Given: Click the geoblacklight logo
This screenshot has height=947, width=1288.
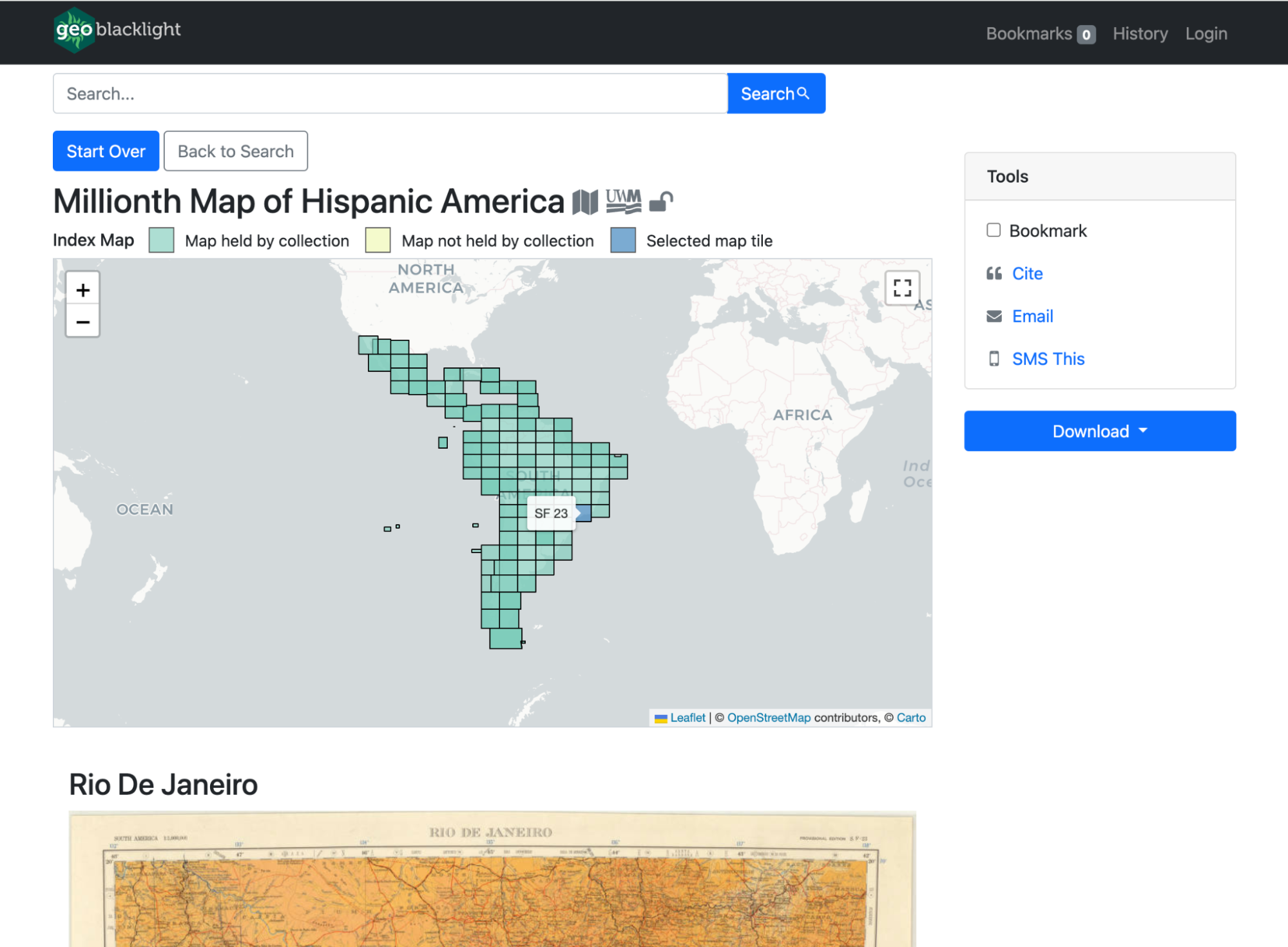Looking at the screenshot, I should [x=117, y=30].
